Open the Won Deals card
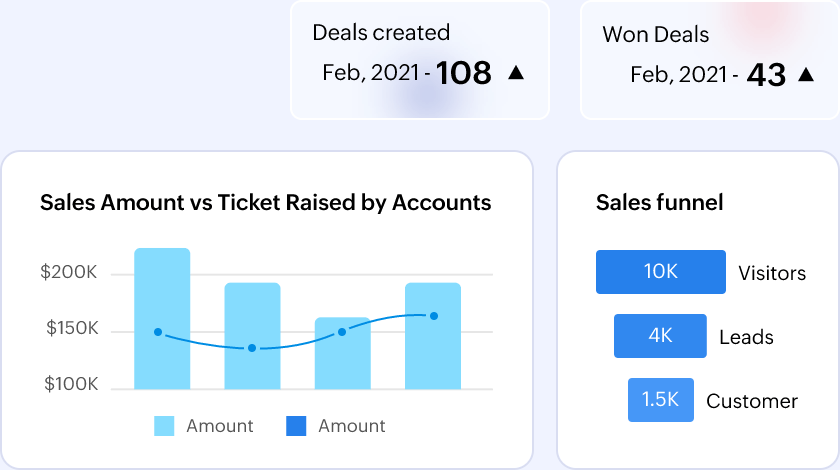Viewport: 840px width, 470px height. pyautogui.click(x=710, y=60)
